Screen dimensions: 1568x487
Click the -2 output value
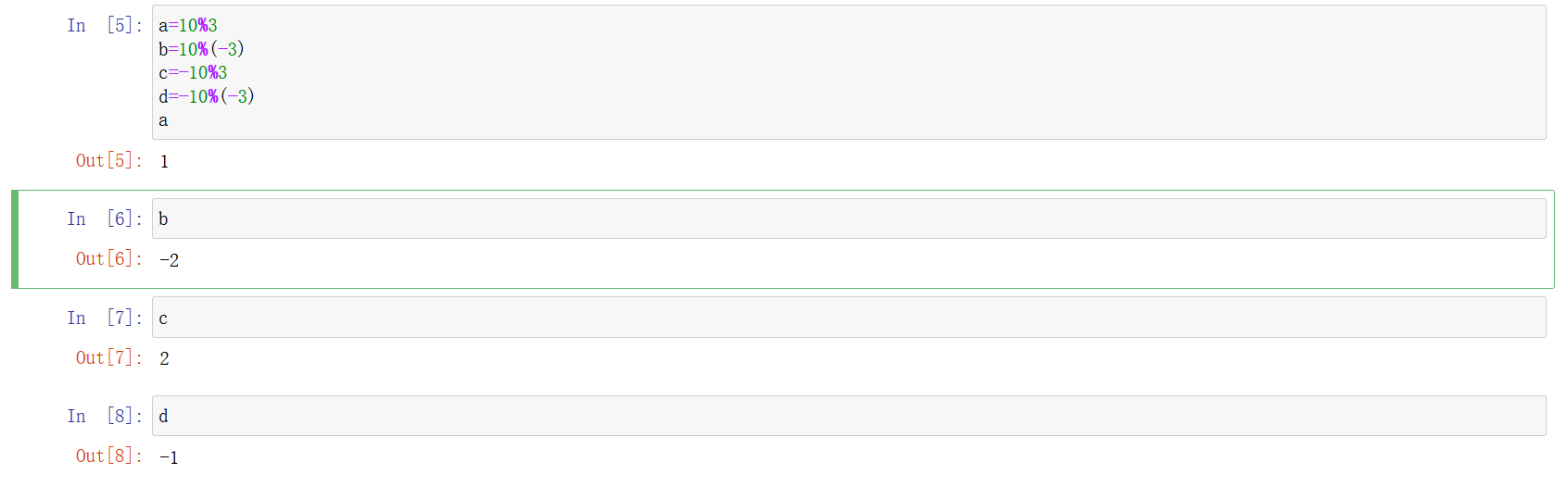(169, 260)
